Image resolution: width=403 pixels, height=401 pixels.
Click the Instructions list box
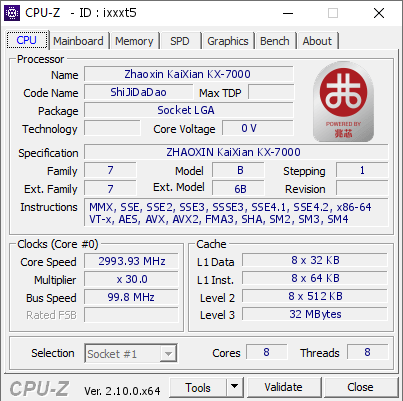pyautogui.click(x=236, y=213)
